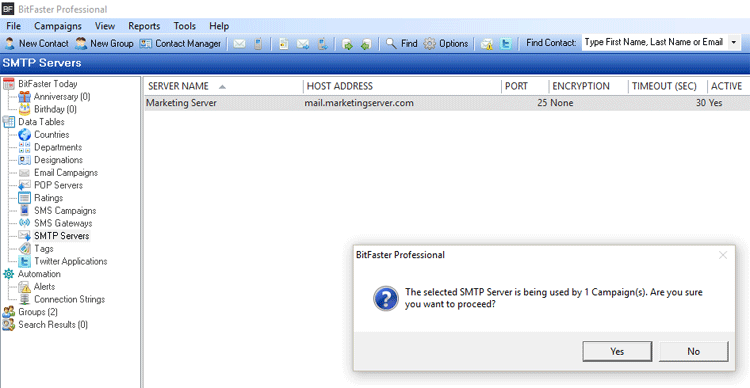Click into the Find Contact search field
The height and width of the screenshot is (388, 750).
point(654,42)
